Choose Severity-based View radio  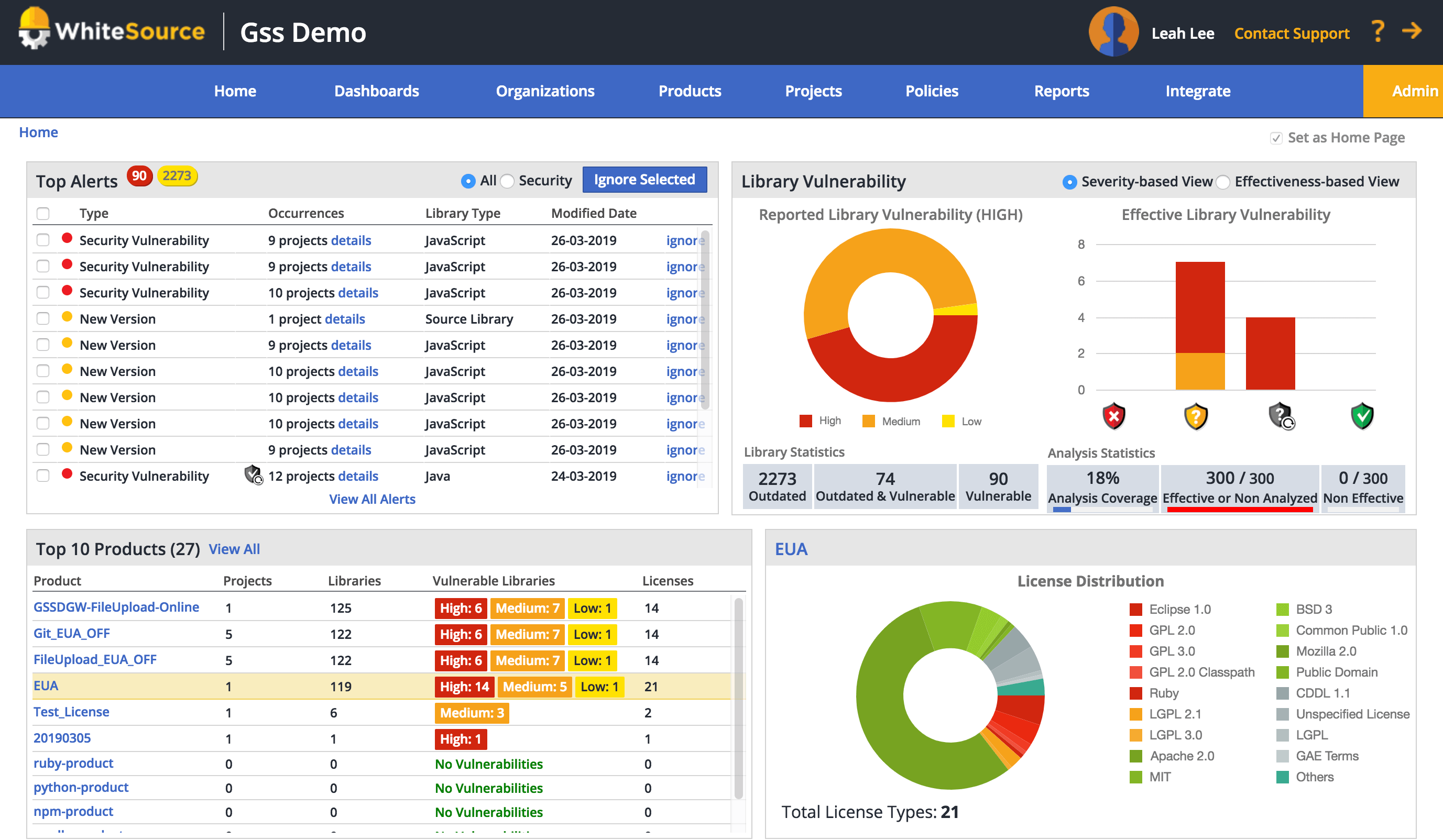pos(1069,182)
